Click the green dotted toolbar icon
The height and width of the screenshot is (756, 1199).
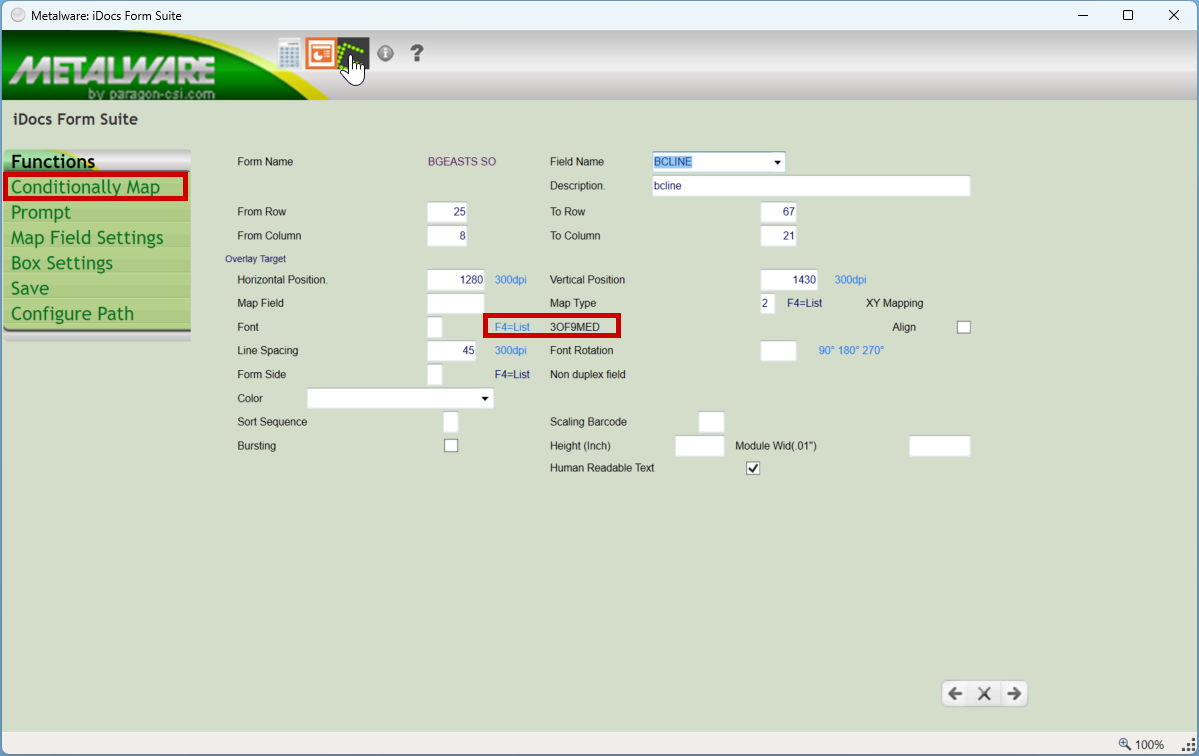point(353,54)
